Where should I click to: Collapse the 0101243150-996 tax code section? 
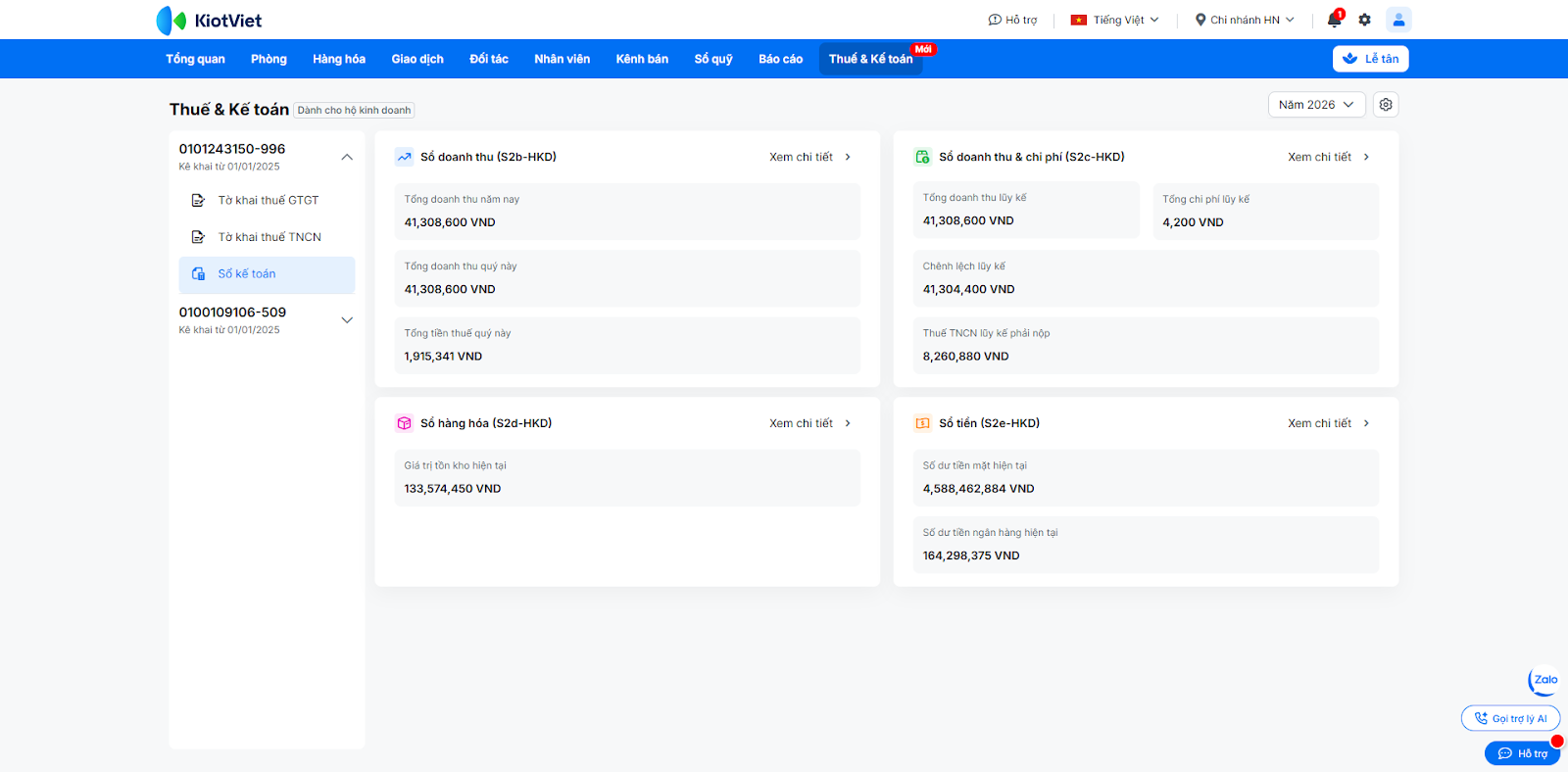click(x=347, y=157)
